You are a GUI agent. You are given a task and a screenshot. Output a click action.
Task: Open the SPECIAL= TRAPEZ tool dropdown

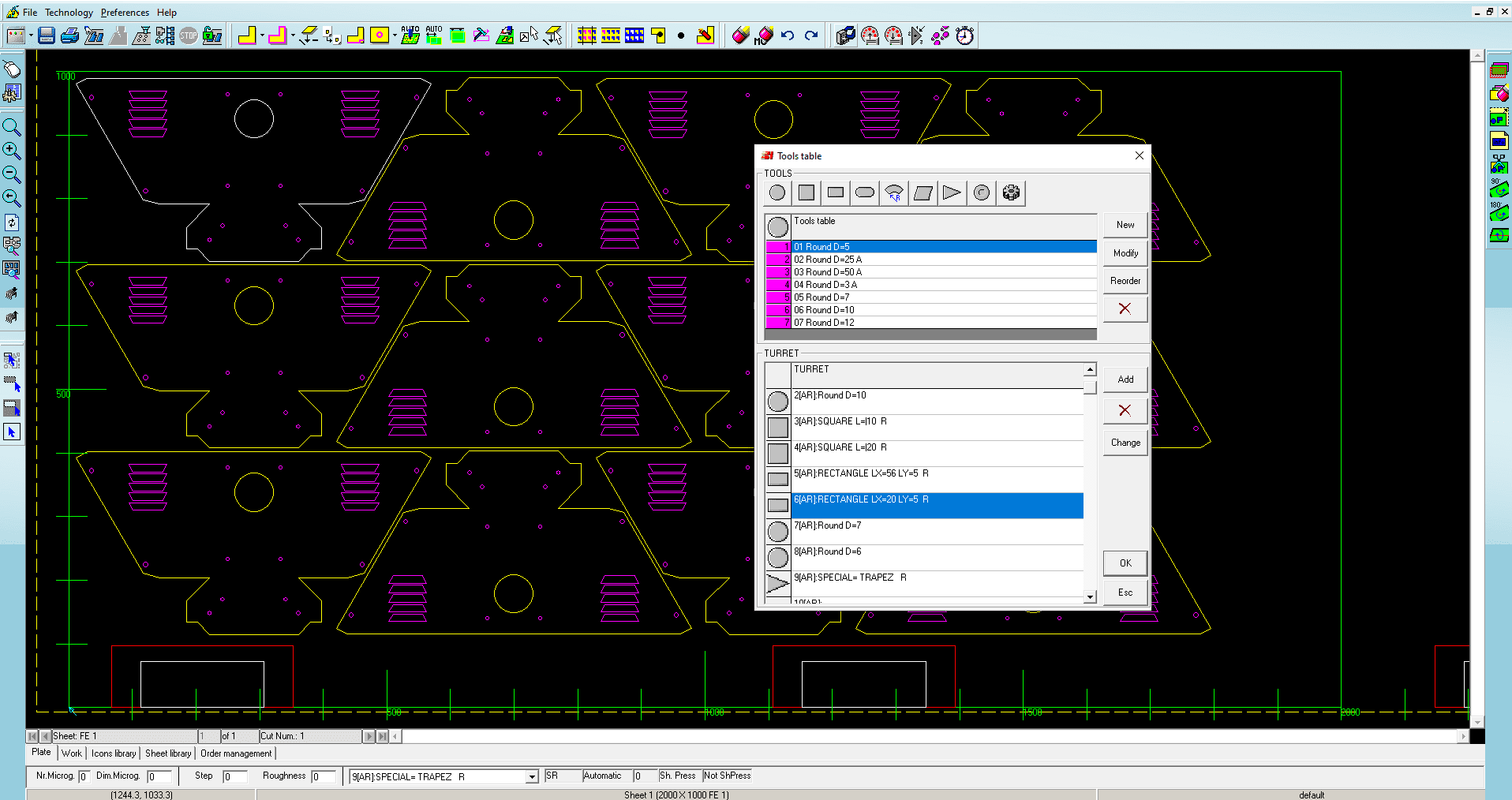(532, 777)
